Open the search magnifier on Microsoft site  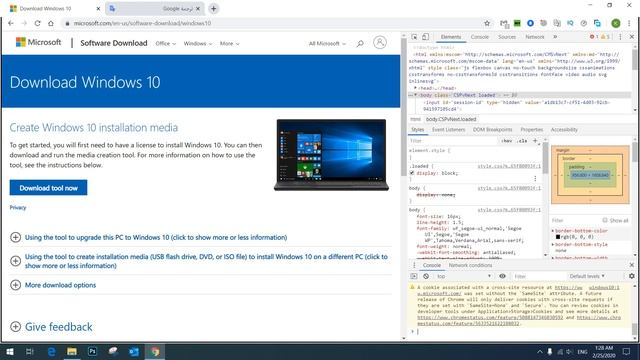pos(360,43)
